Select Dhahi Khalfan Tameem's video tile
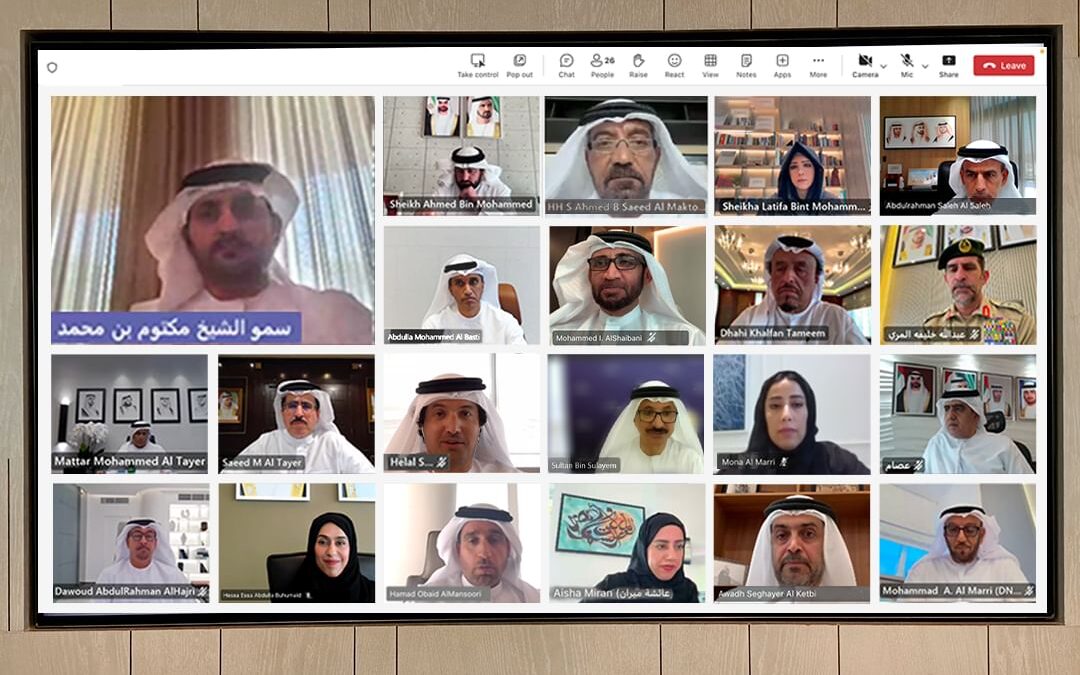The width and height of the screenshot is (1080, 675). click(791, 284)
